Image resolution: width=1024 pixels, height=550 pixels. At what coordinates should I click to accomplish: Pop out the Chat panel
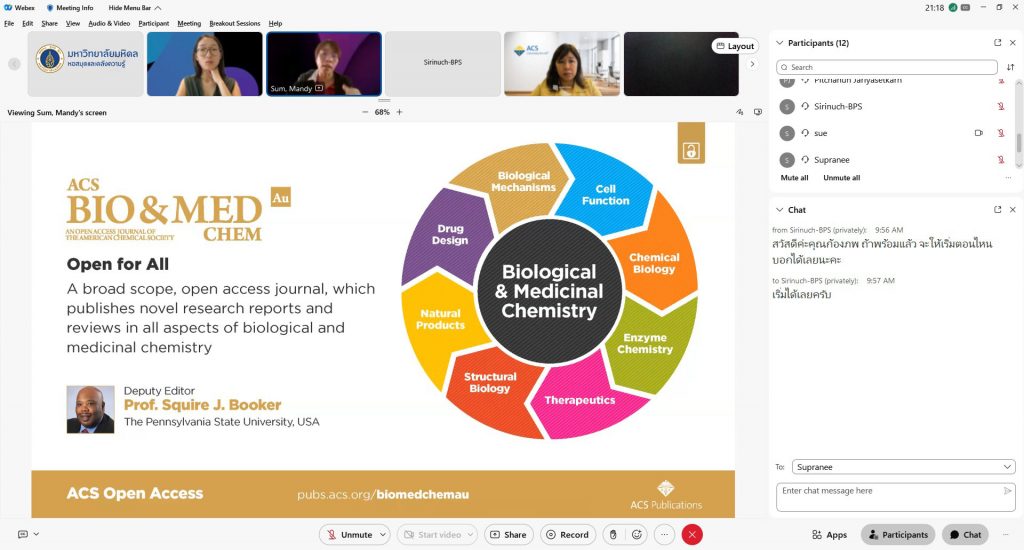tap(997, 210)
